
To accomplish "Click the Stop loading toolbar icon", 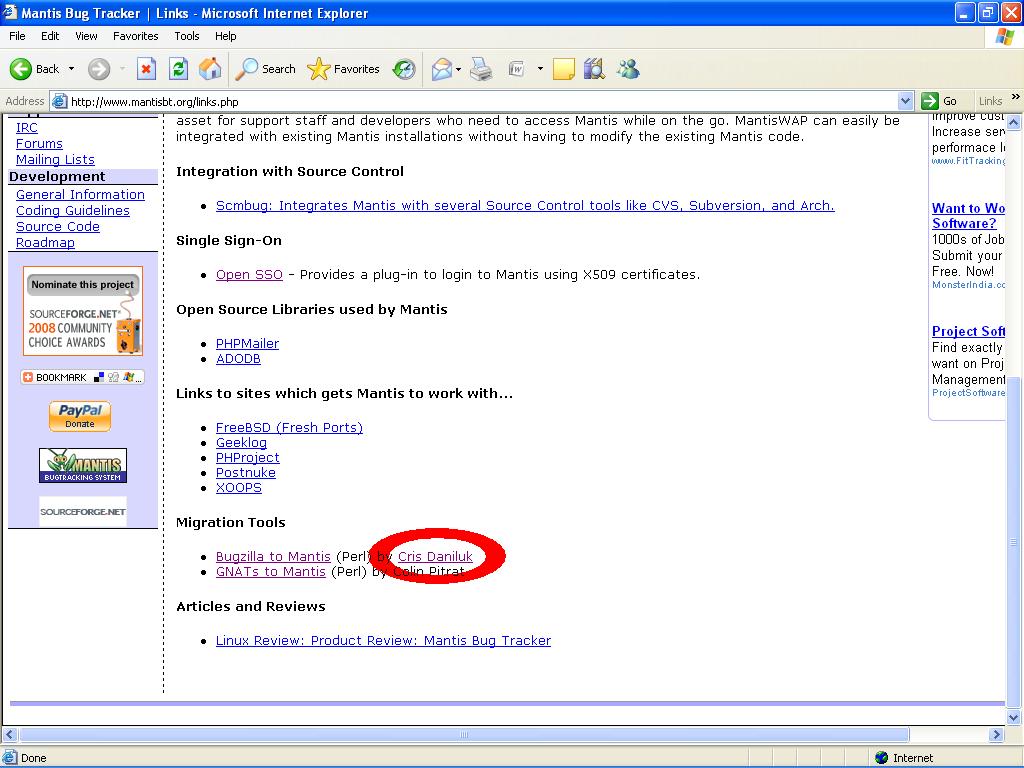I will pyautogui.click(x=146, y=69).
